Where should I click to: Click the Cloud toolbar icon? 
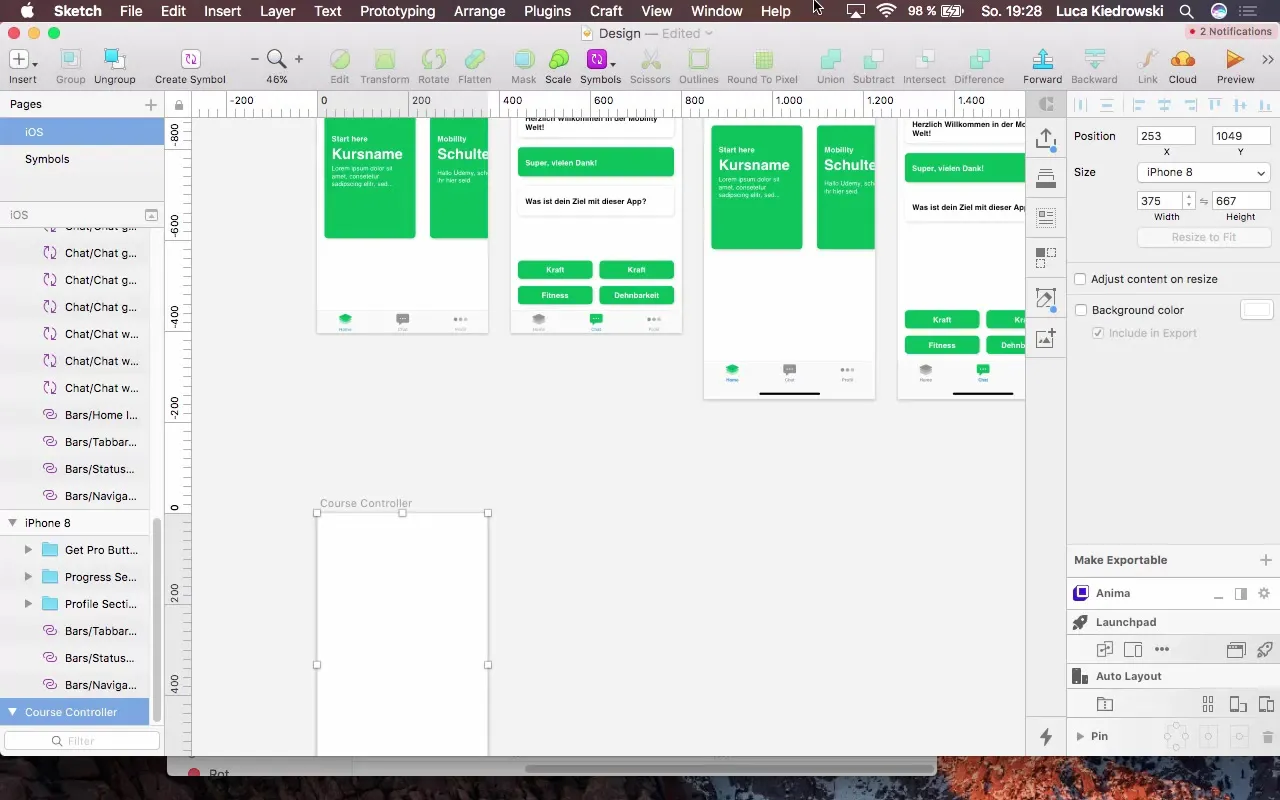[1182, 60]
